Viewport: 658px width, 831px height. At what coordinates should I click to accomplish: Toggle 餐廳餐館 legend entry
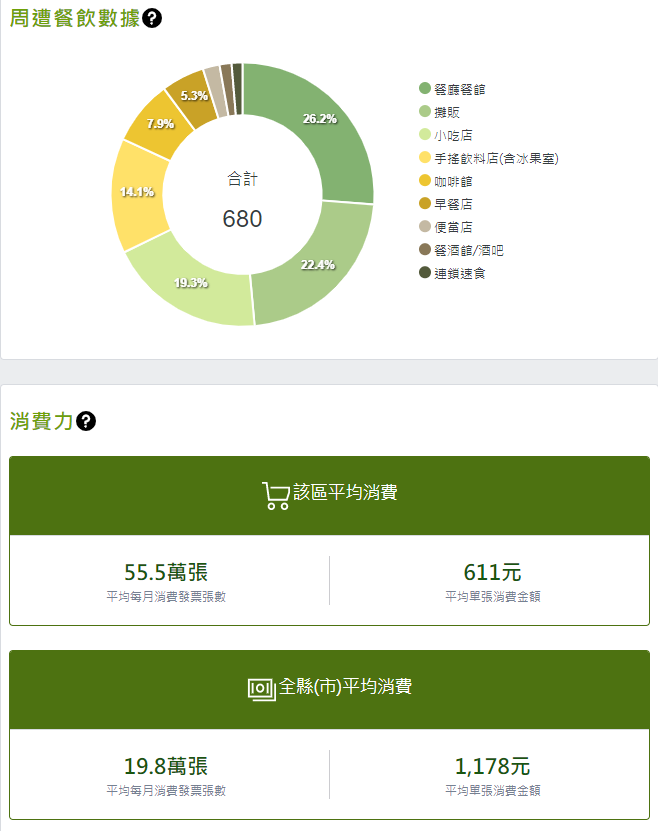pyautogui.click(x=452, y=89)
